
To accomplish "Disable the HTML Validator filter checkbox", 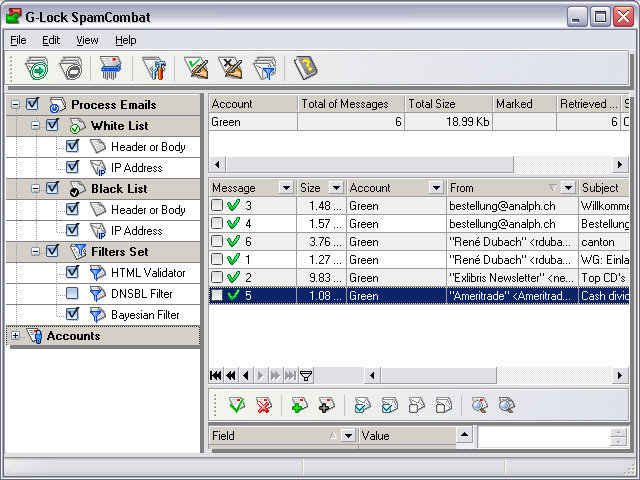I will 72,272.
